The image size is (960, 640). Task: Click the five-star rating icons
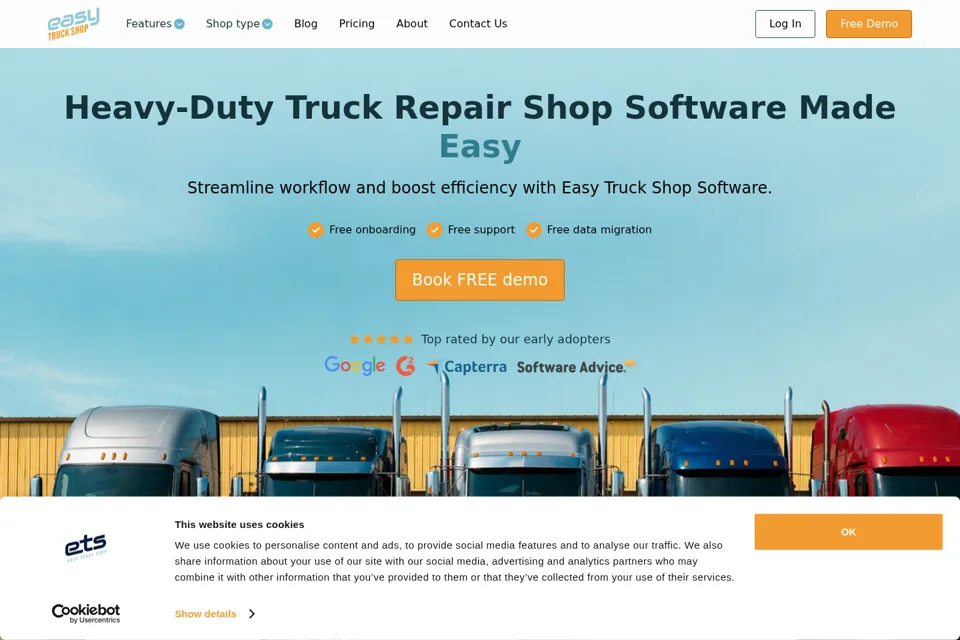381,339
